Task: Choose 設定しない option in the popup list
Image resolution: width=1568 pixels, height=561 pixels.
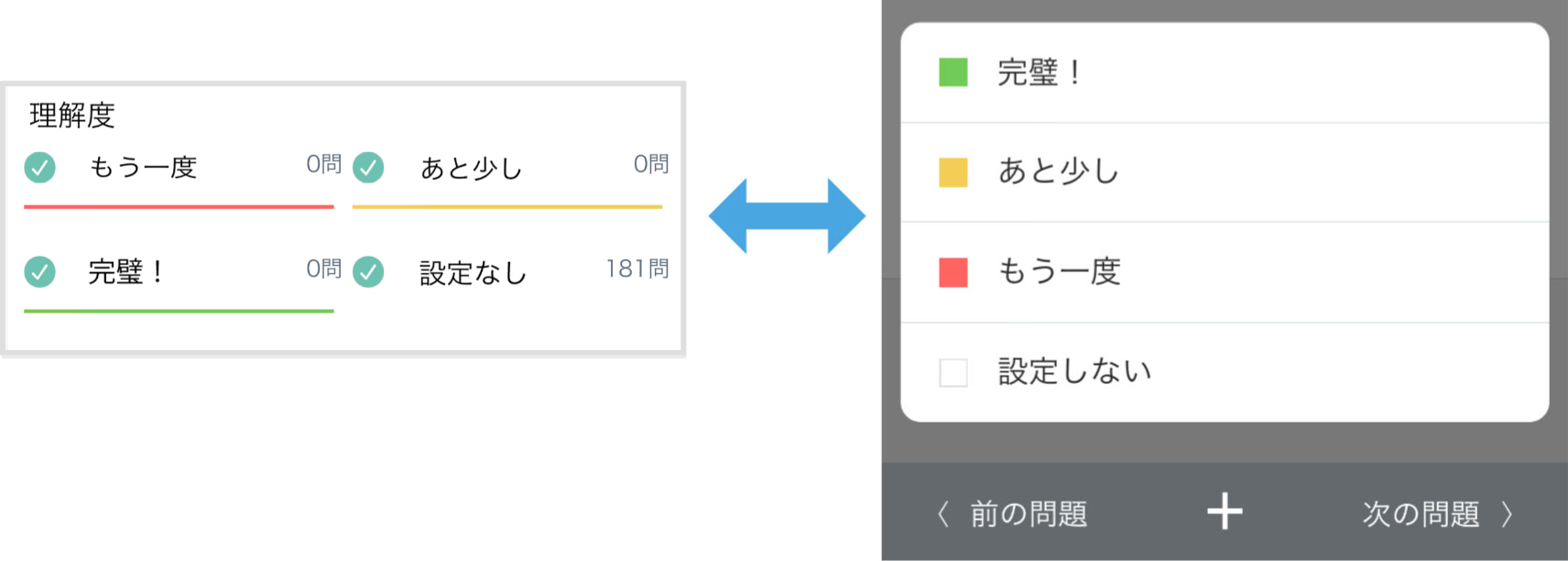Action: click(1225, 372)
